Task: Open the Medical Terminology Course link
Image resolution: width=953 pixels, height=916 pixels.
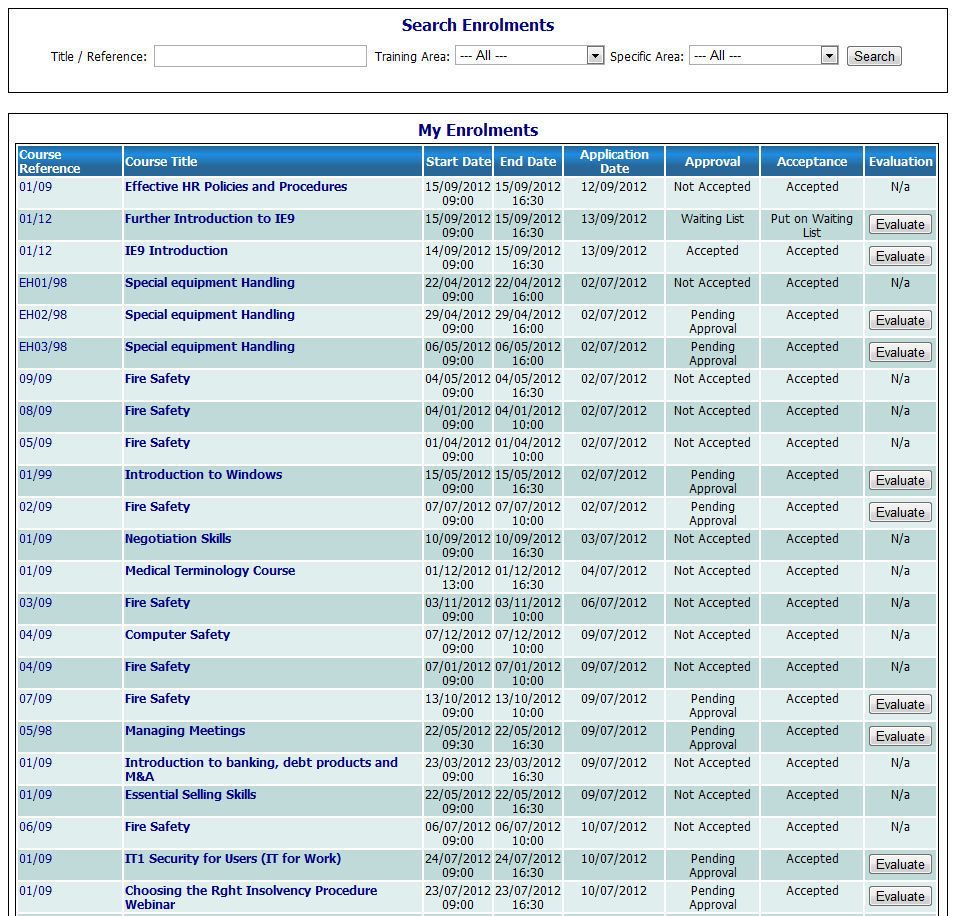Action: (x=210, y=571)
